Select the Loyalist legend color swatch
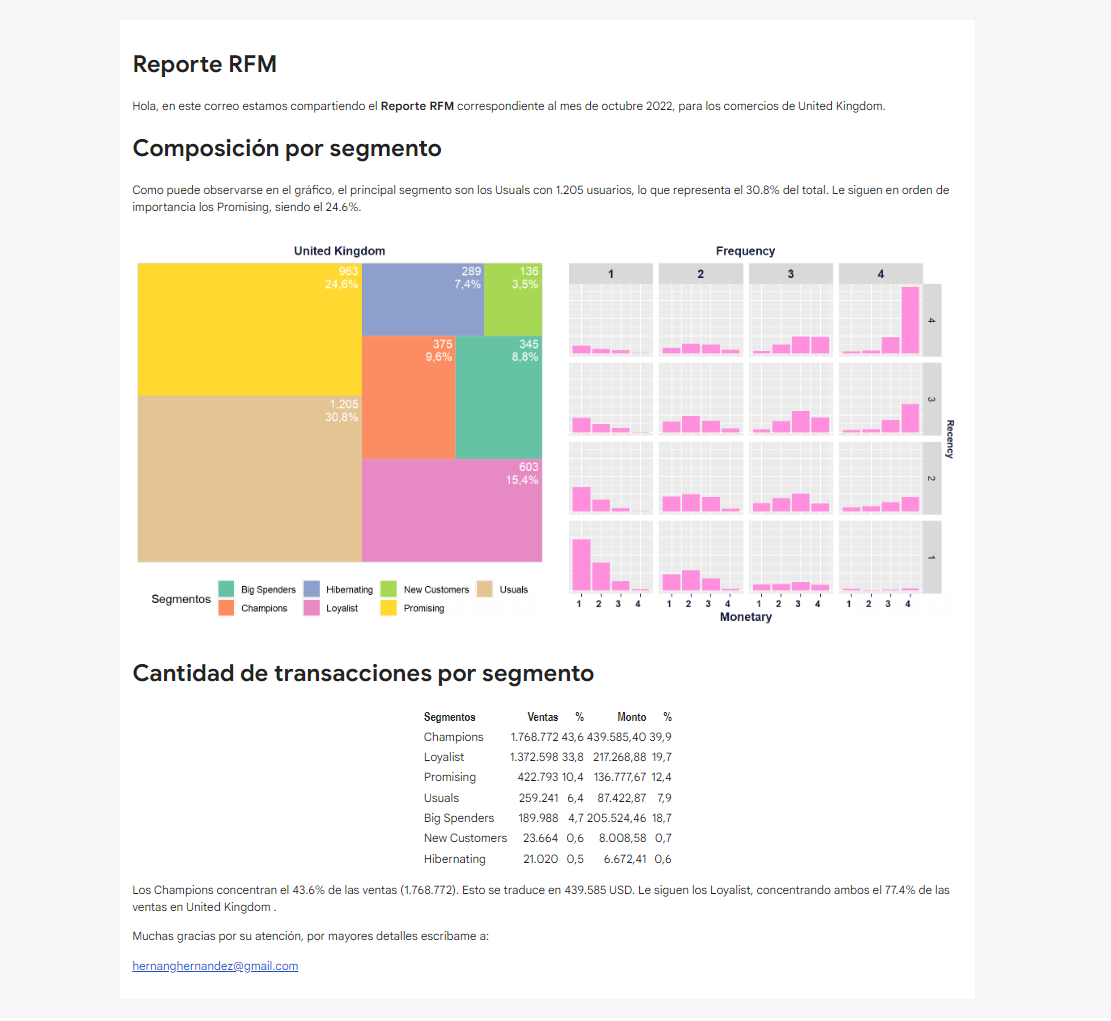 click(x=312, y=608)
